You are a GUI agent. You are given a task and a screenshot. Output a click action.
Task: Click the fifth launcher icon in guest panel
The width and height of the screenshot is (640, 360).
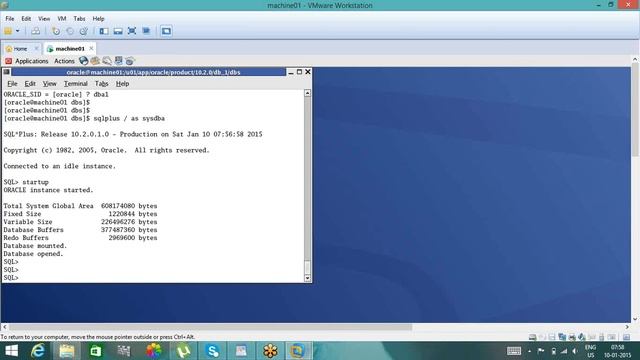point(130,61)
